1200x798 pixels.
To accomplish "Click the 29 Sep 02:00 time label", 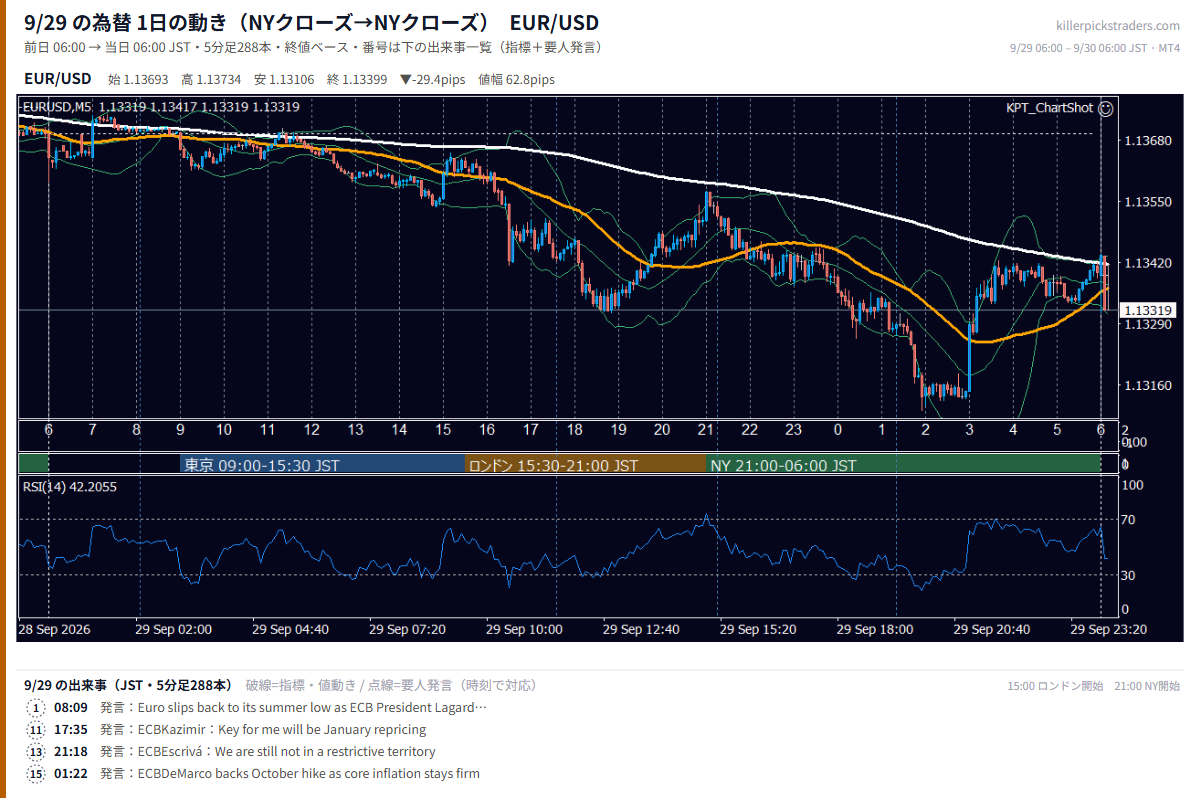I will pyautogui.click(x=175, y=630).
